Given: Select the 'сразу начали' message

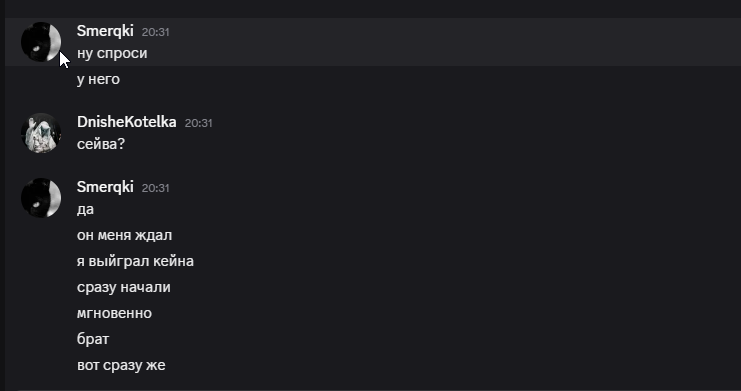Looking at the screenshot, I should click(x=123, y=287).
